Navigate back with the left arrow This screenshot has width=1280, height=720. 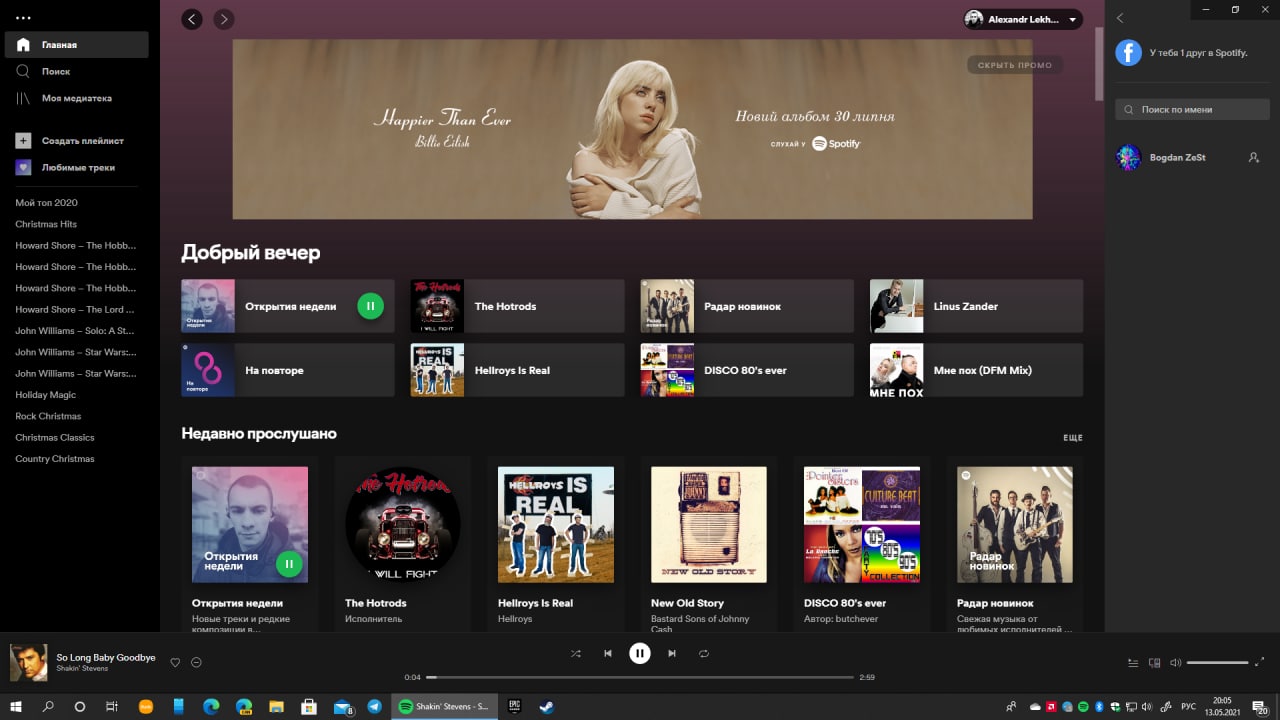[x=192, y=19]
